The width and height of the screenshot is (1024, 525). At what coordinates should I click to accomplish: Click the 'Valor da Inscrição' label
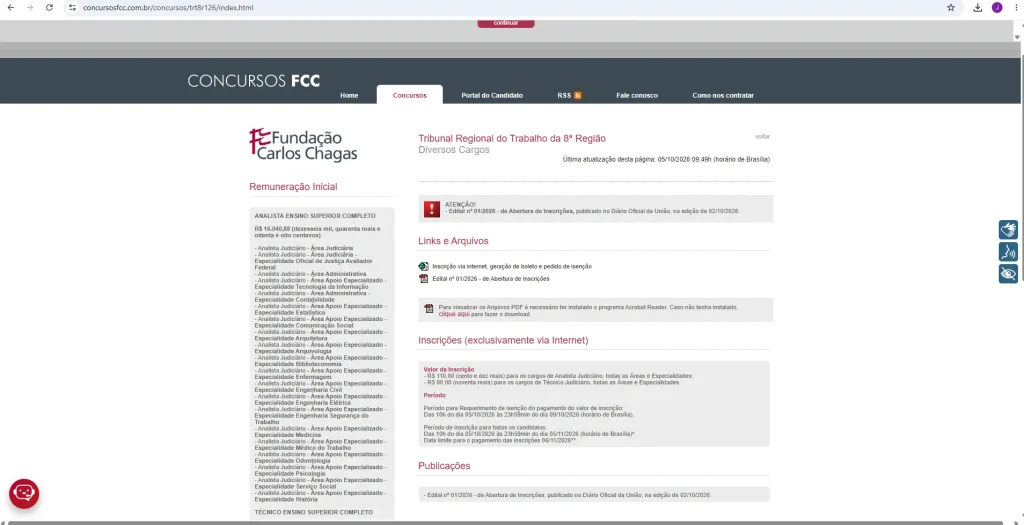449,370
